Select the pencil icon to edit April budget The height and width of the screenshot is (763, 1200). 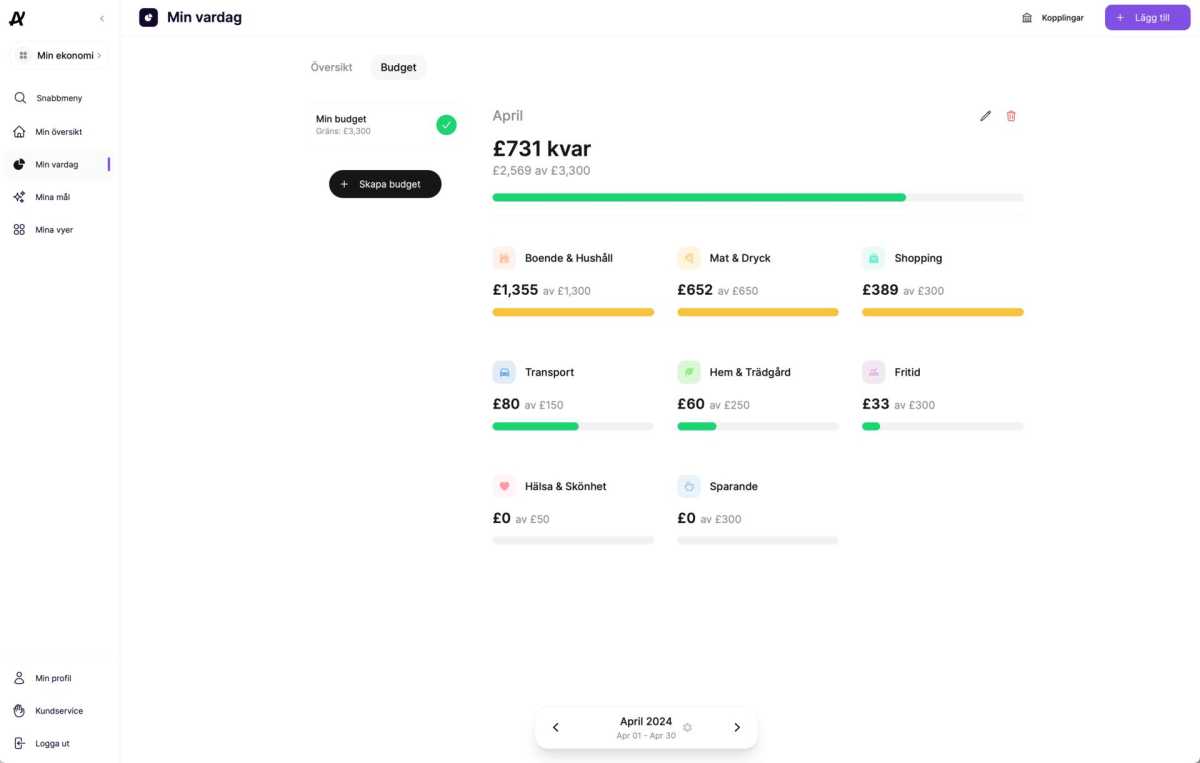tap(985, 116)
